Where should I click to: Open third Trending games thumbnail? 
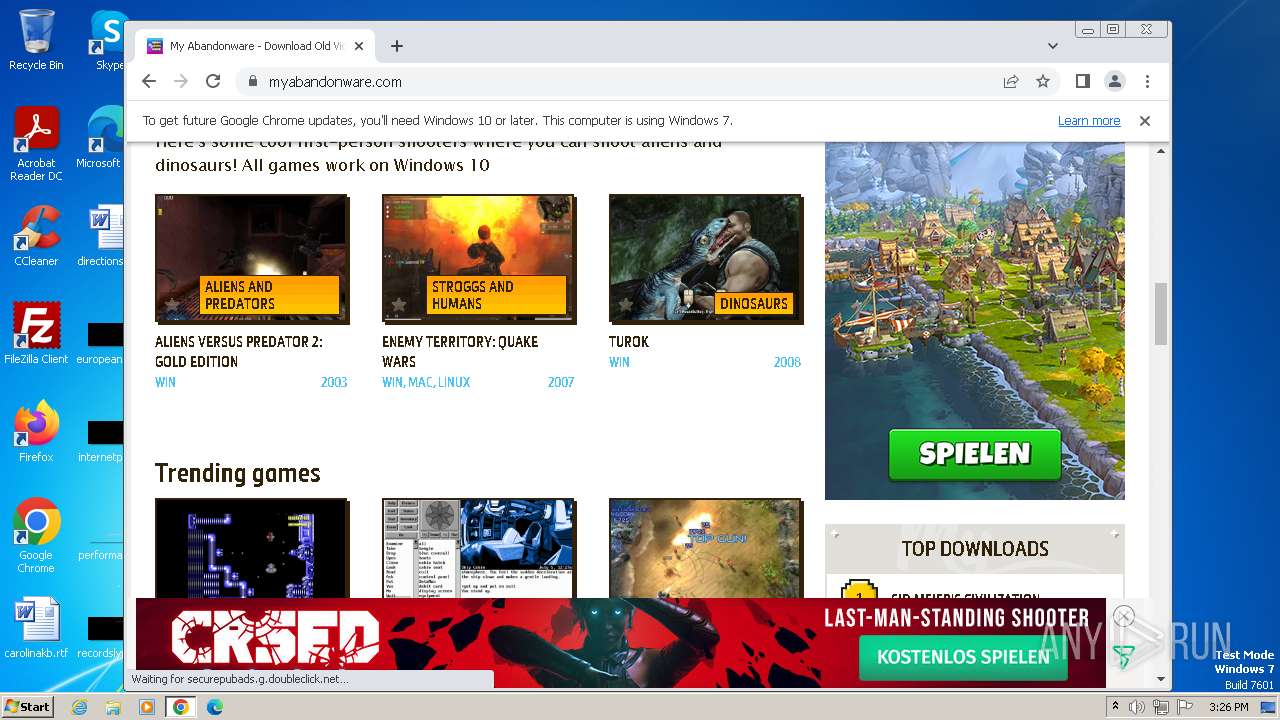click(705, 548)
